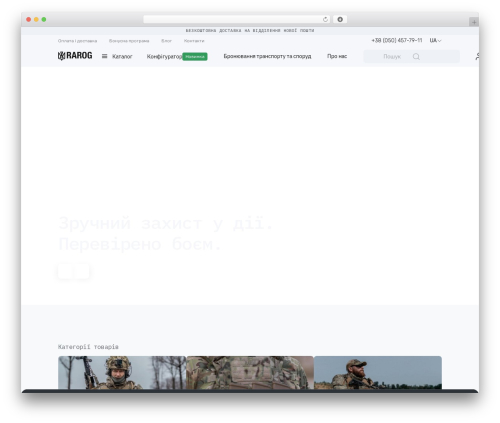The height and width of the screenshot is (423, 500).
Task: Open the Про нас page
Action: 337,56
